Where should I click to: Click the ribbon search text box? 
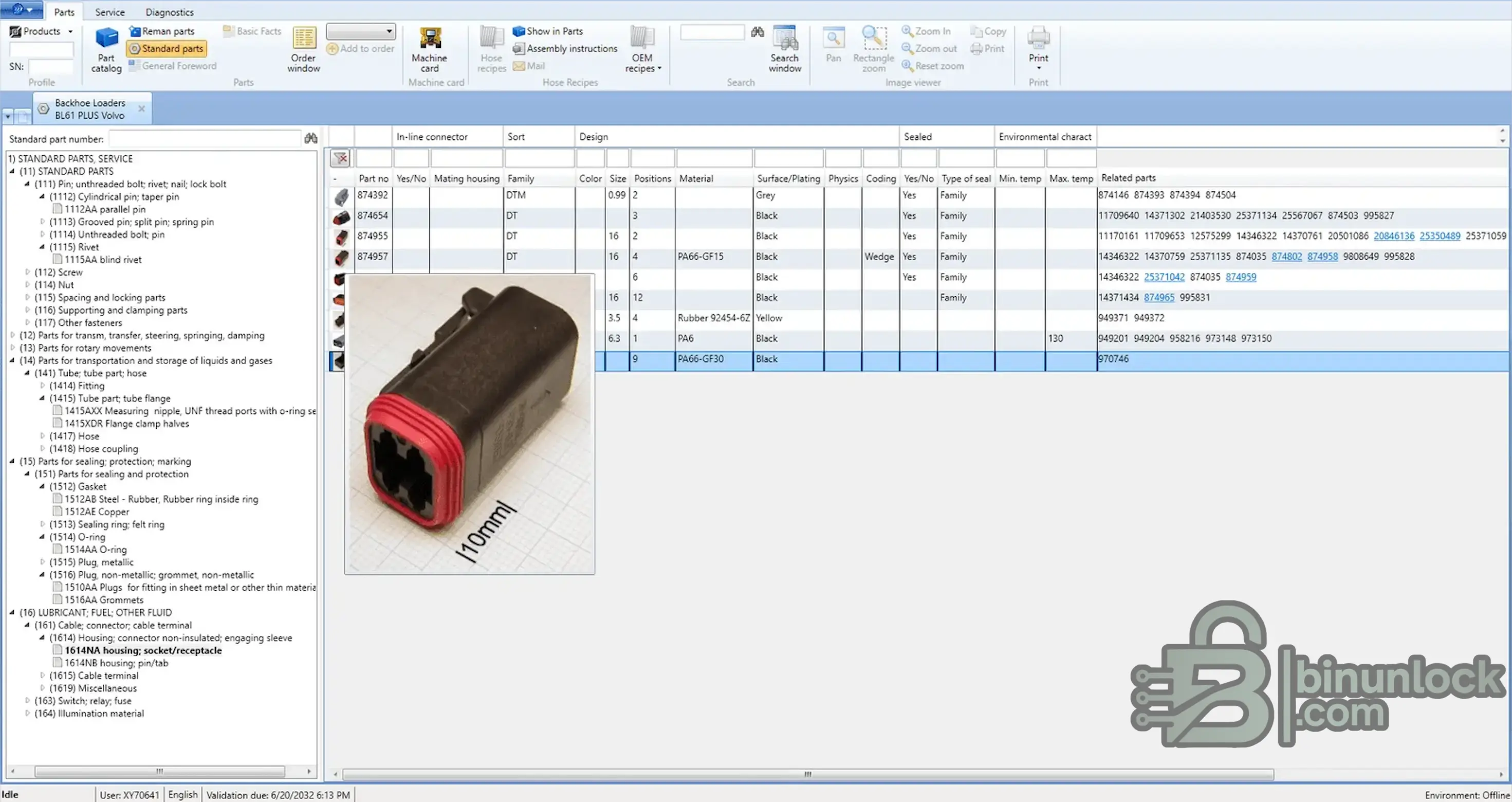tap(712, 32)
